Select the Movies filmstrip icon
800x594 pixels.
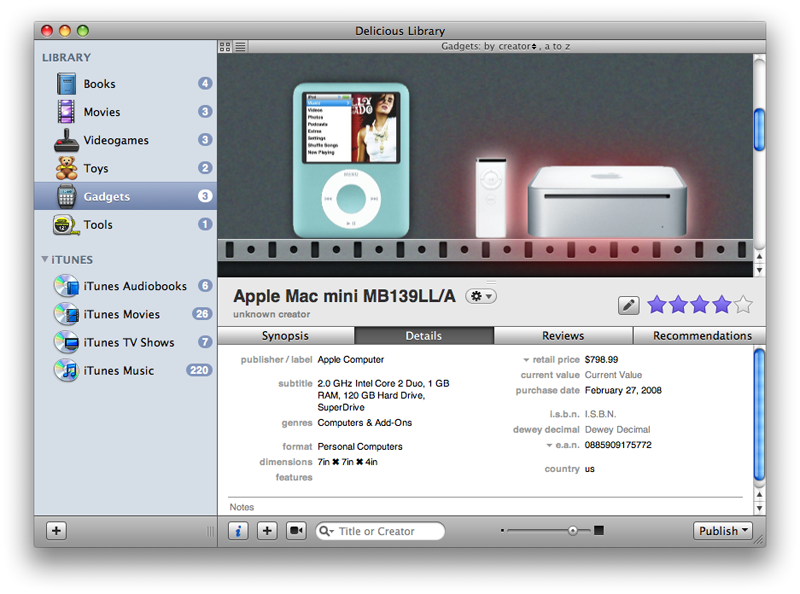pyautogui.click(x=66, y=112)
